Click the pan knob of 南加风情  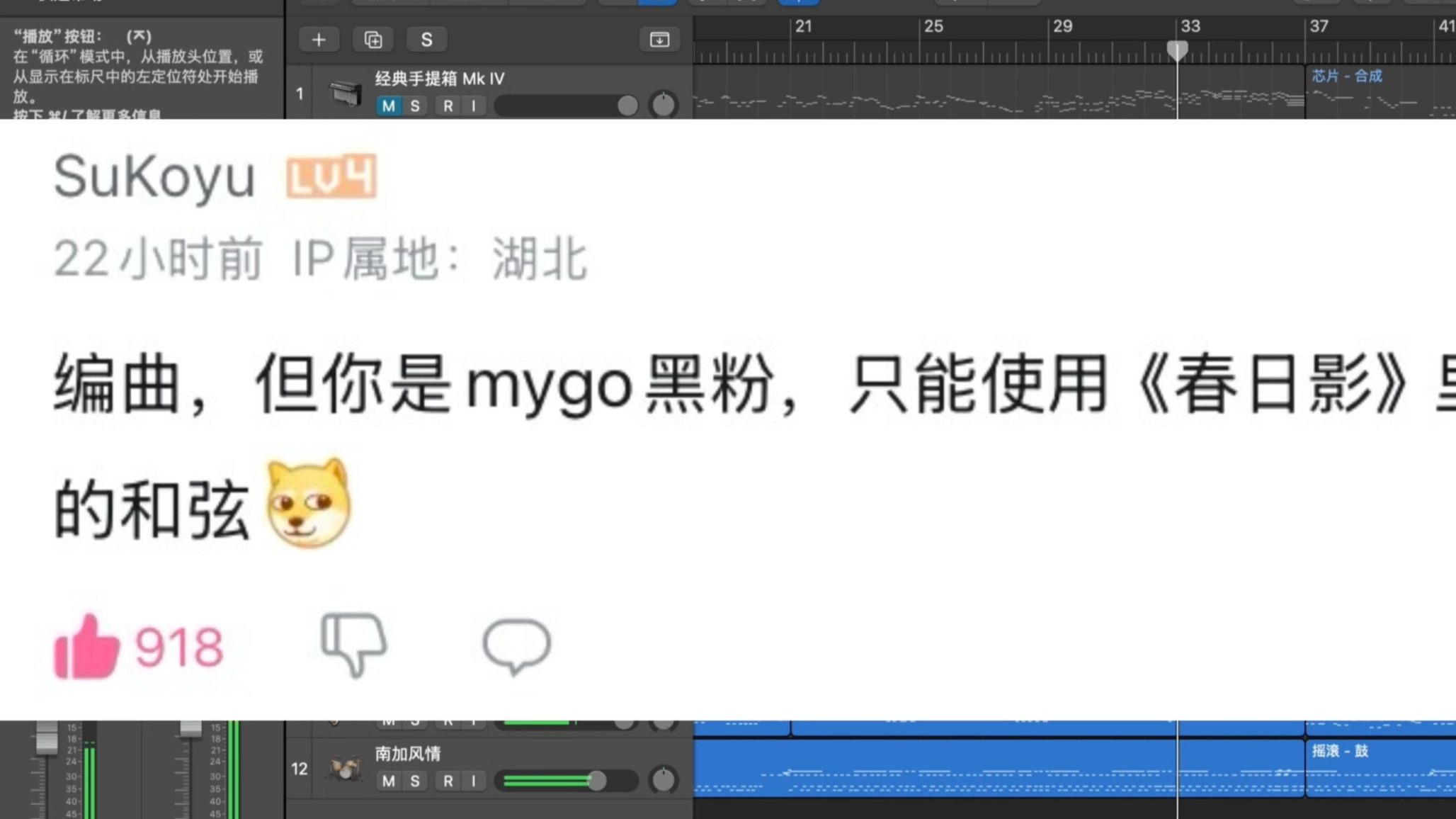point(664,780)
